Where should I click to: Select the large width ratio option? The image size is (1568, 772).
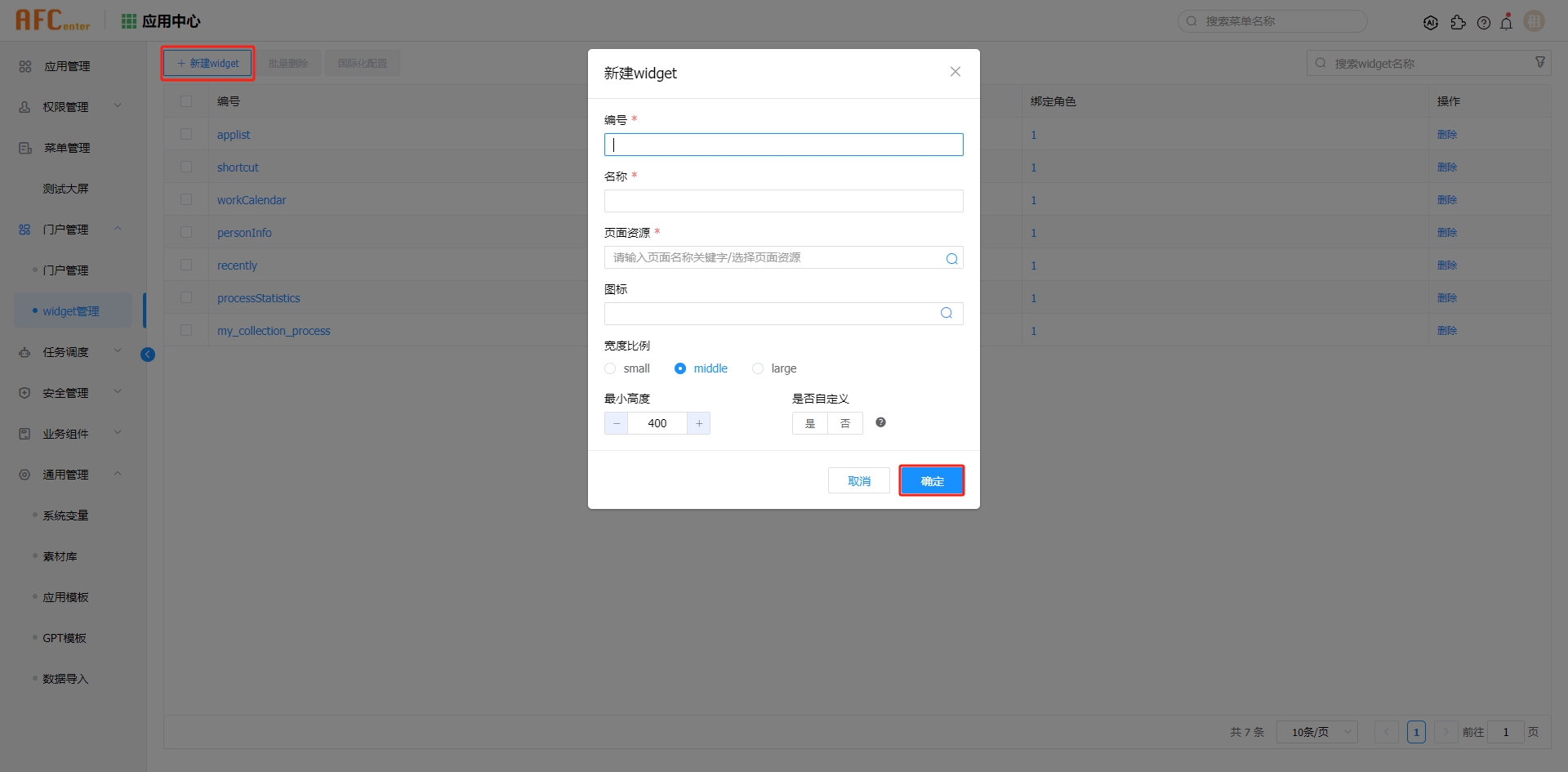(758, 368)
